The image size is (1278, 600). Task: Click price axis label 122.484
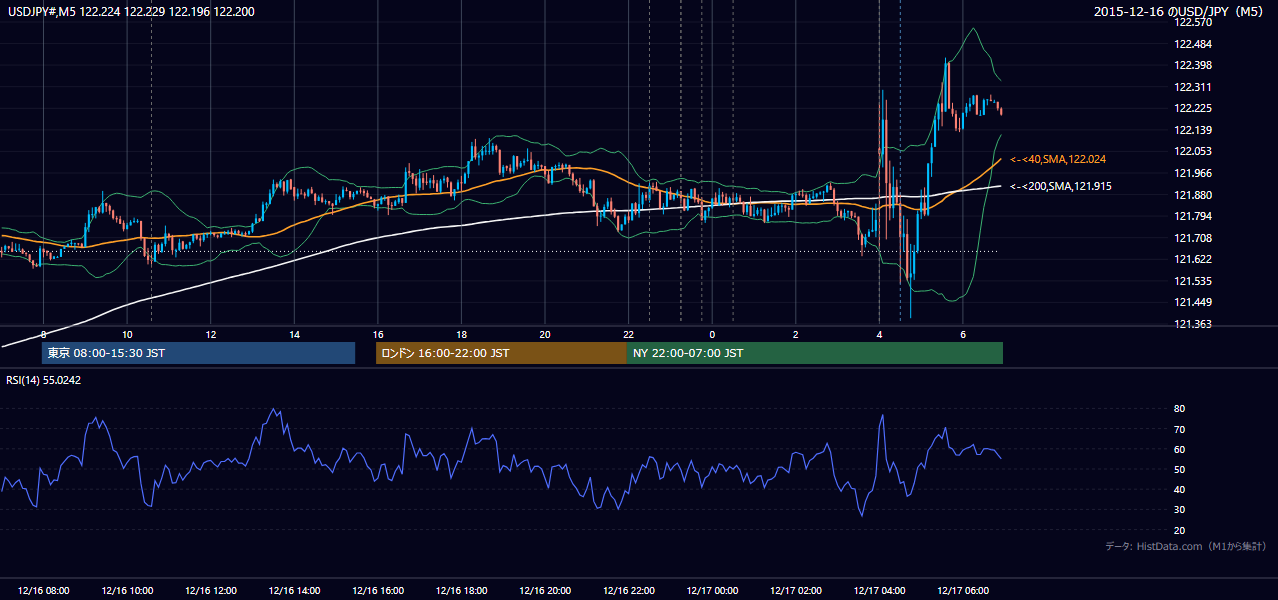click(1192, 44)
